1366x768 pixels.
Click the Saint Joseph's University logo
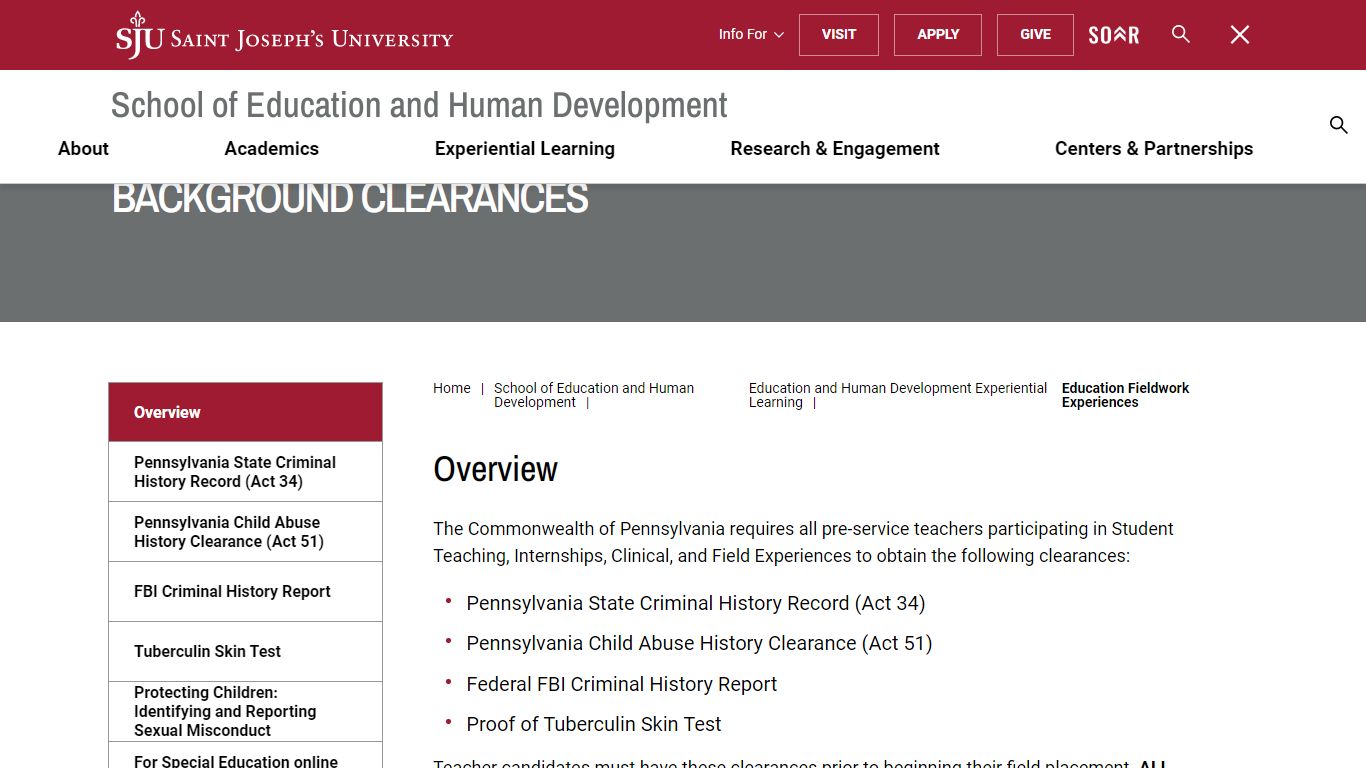point(284,35)
